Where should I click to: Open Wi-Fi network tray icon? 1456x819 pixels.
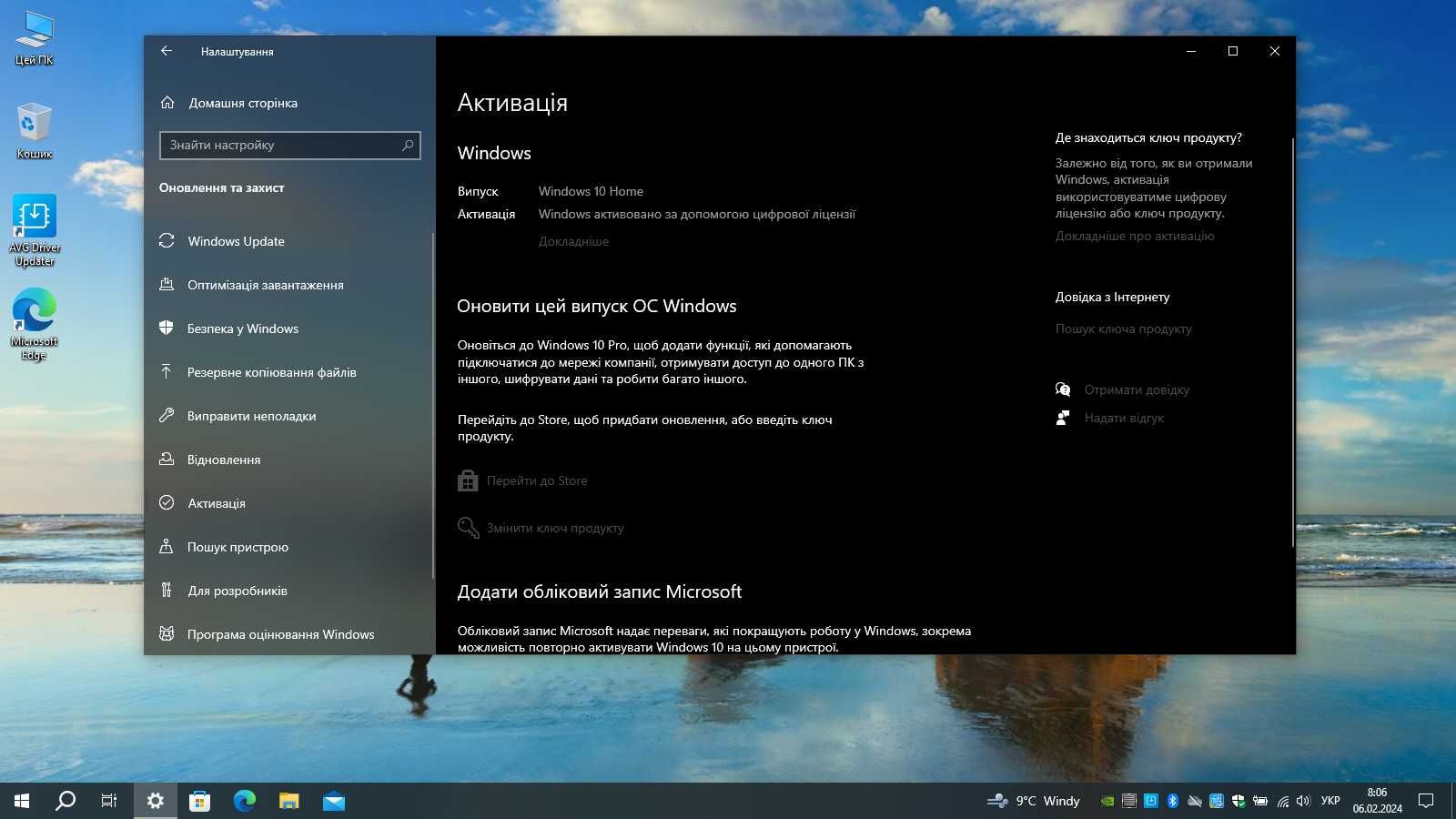pyautogui.click(x=1282, y=801)
